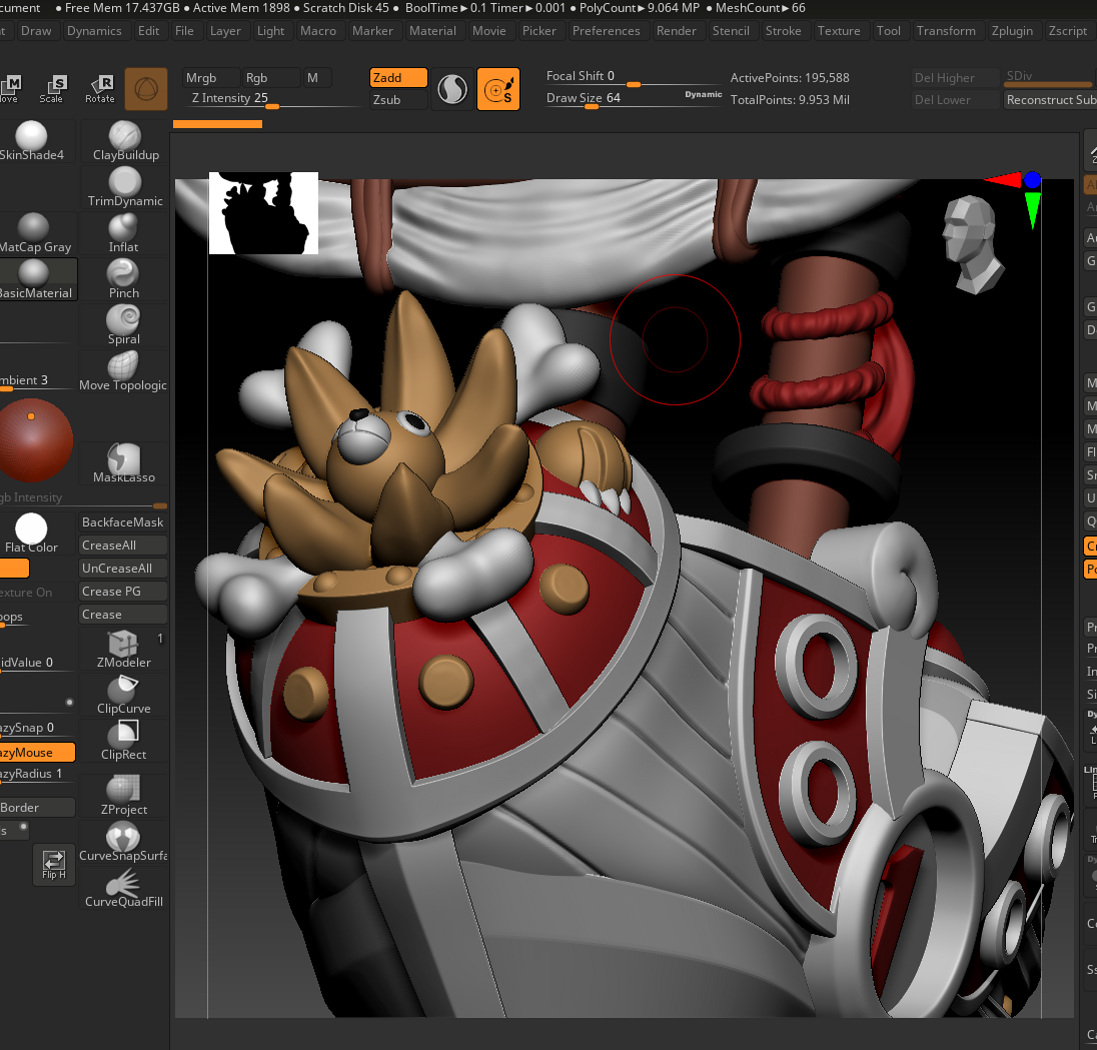This screenshot has width=1097, height=1050.
Task: Open the Zplugin menu
Action: [1012, 31]
